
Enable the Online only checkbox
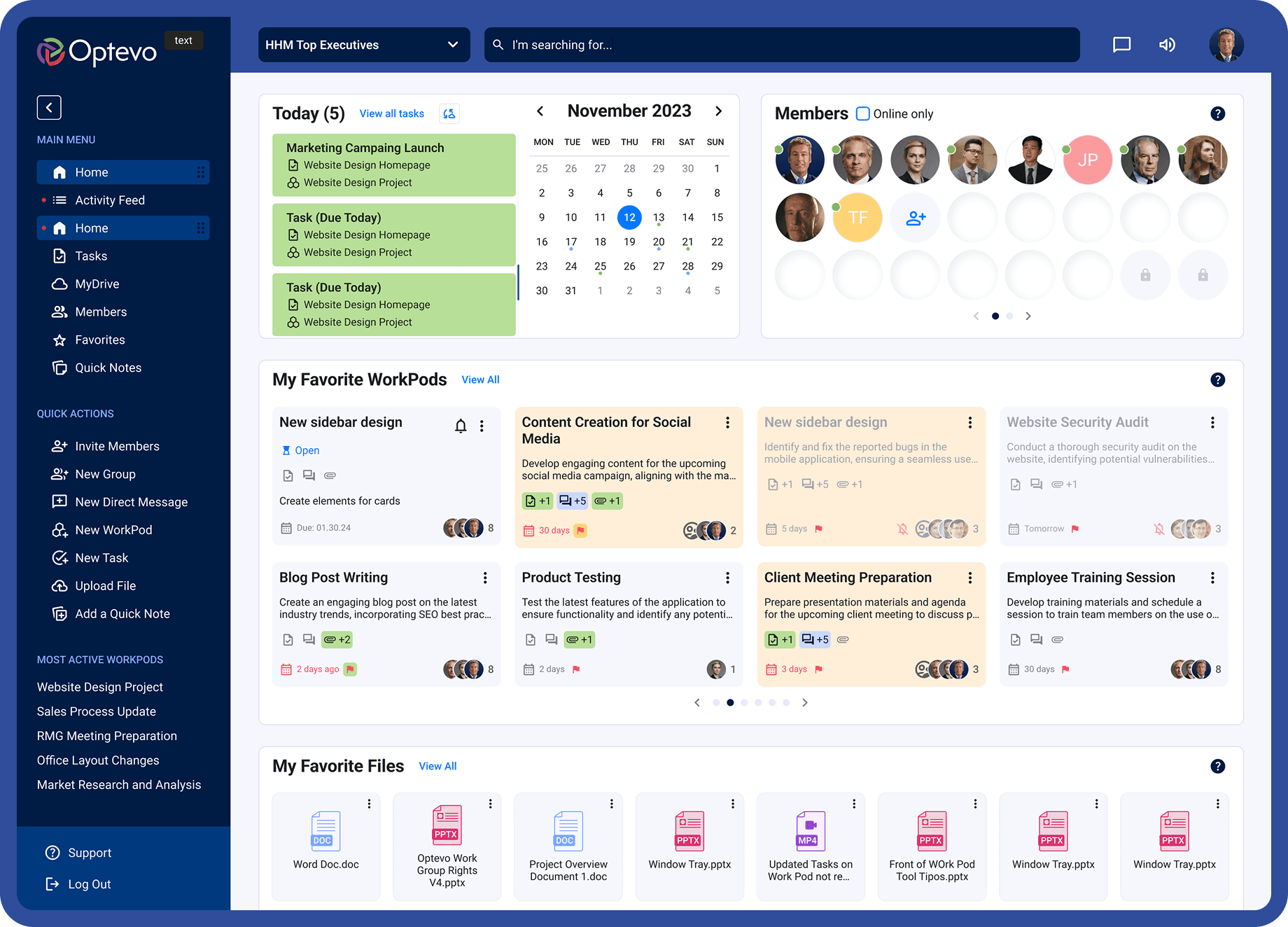tap(863, 113)
